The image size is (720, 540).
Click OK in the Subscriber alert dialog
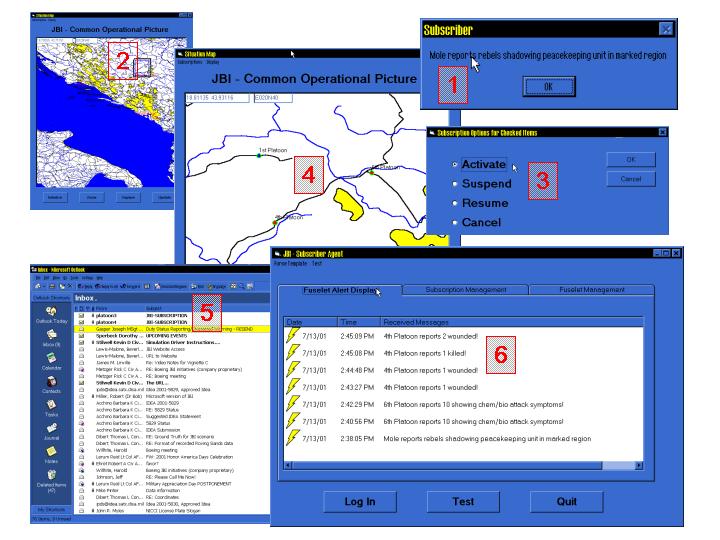coord(548,86)
